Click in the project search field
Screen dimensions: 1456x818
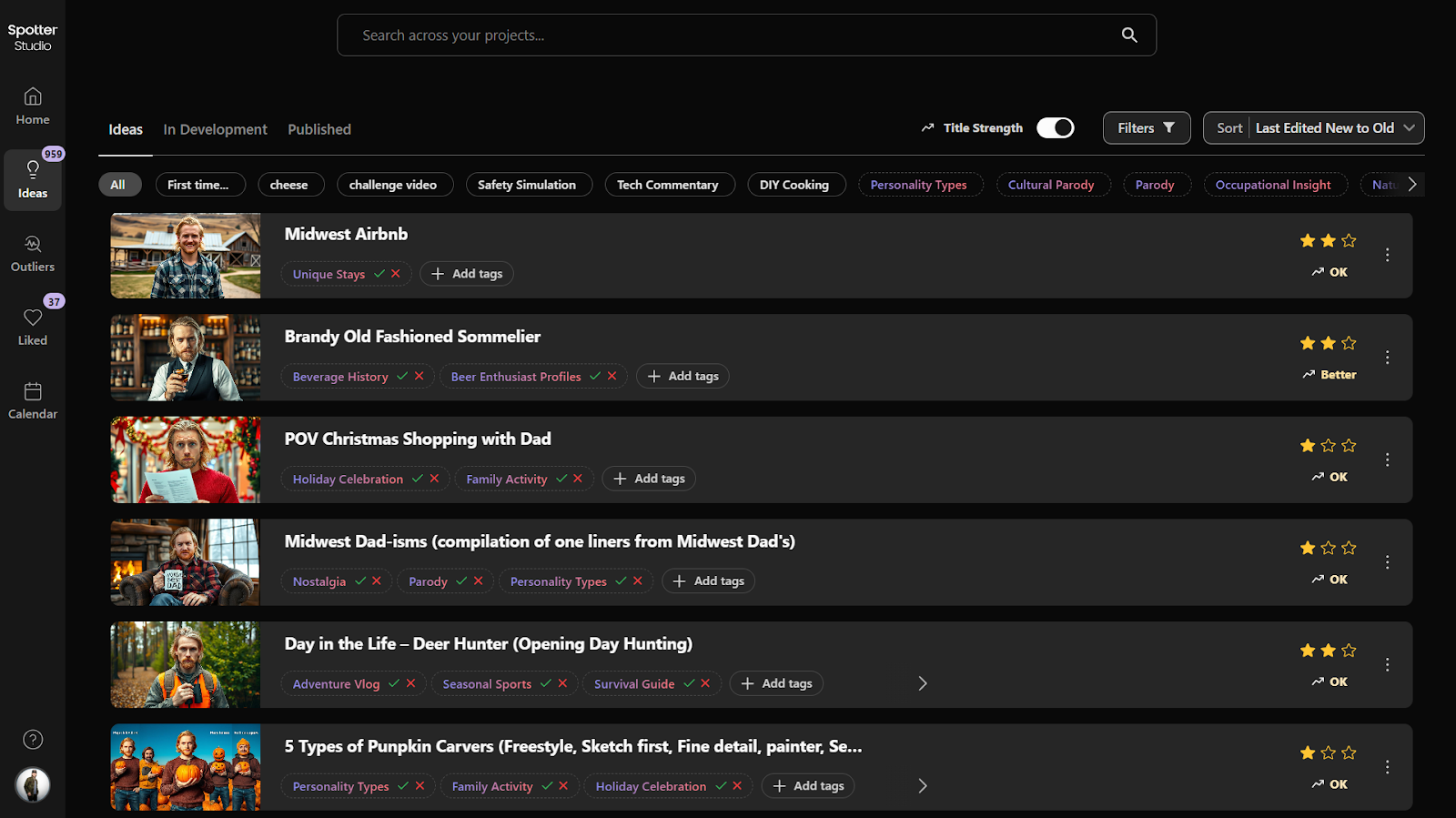pos(746,35)
